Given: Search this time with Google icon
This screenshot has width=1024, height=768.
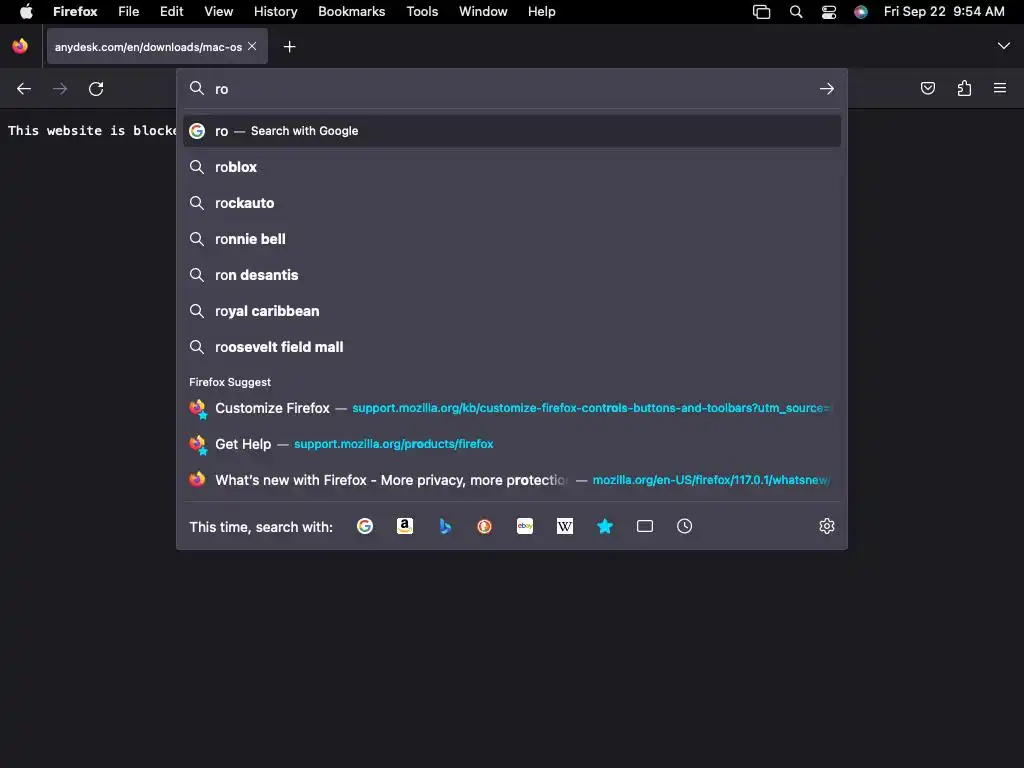Looking at the screenshot, I should [365, 526].
